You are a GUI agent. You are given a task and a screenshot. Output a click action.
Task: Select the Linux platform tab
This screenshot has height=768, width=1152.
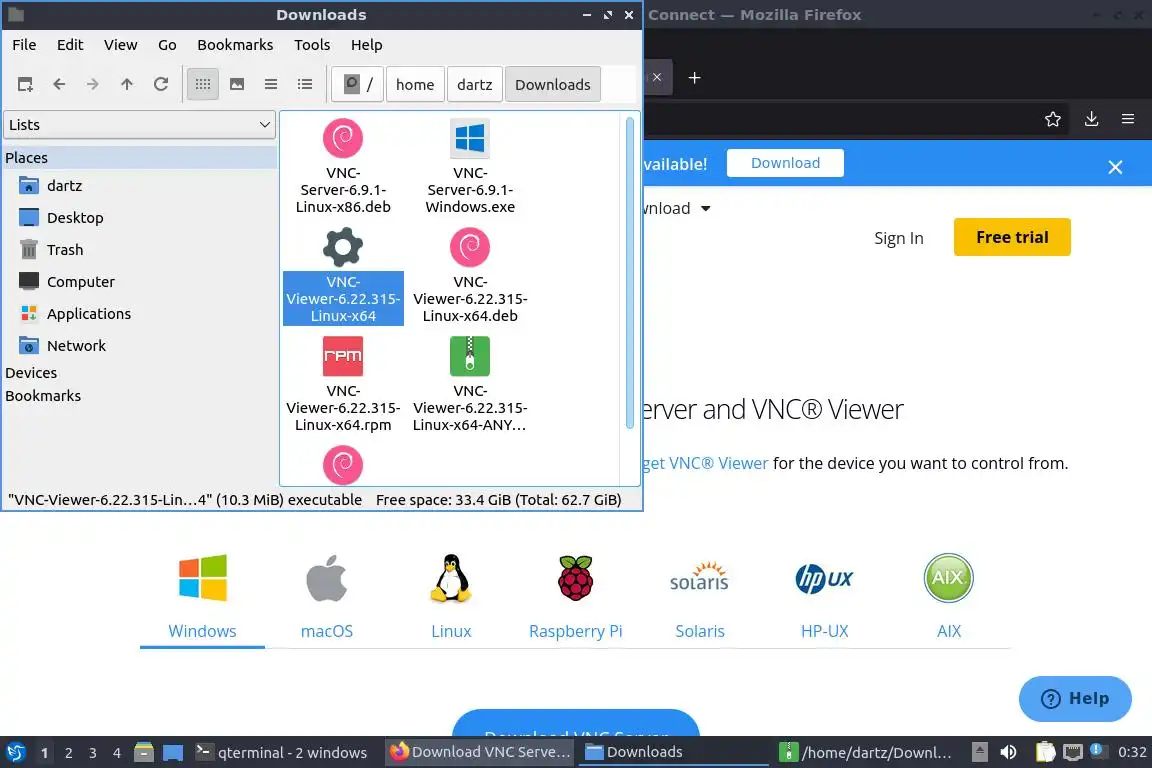pyautogui.click(x=451, y=598)
